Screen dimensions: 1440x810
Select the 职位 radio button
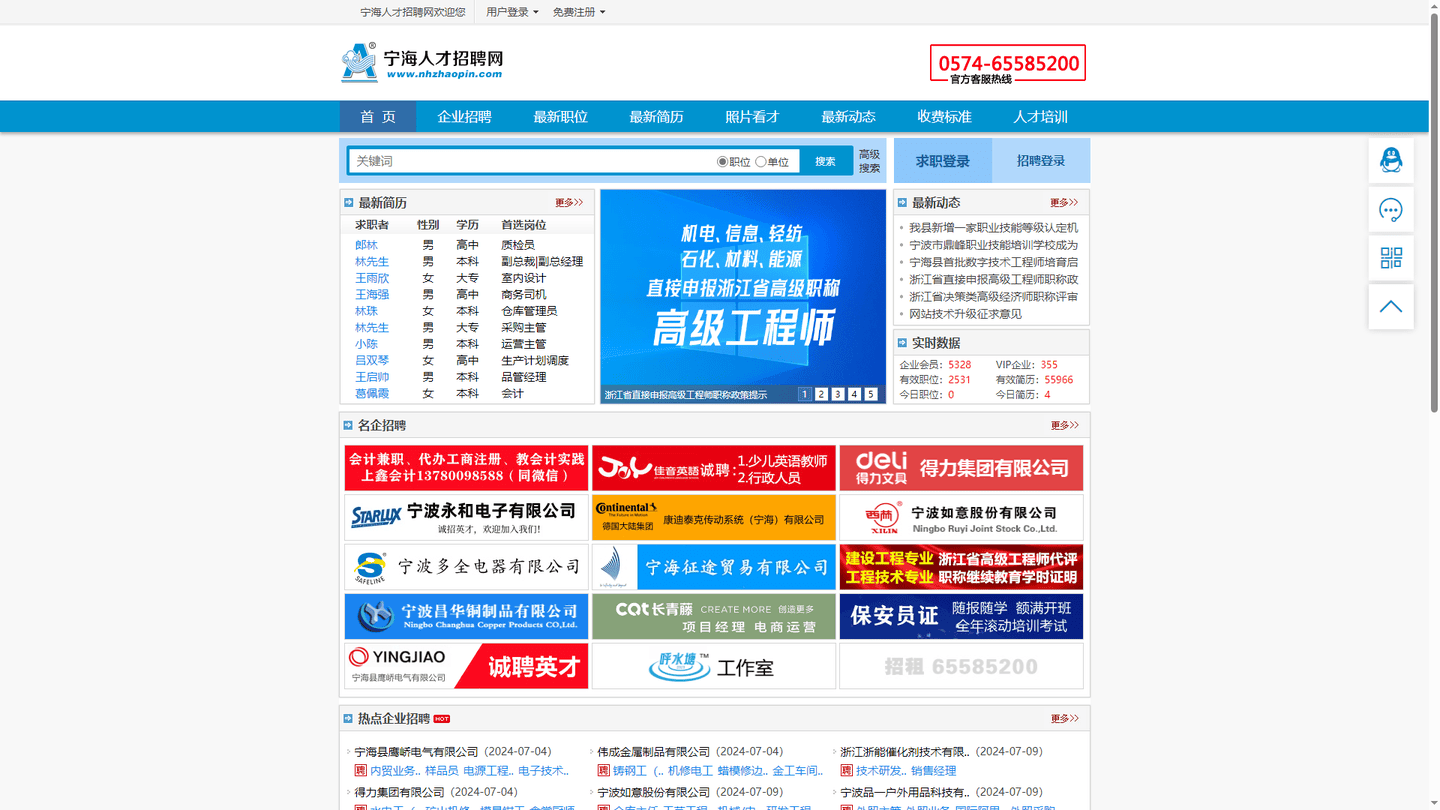coord(722,162)
